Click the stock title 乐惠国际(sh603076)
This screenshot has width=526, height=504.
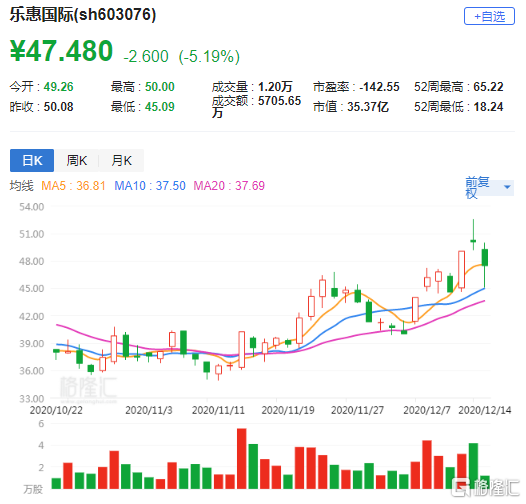coord(83,15)
